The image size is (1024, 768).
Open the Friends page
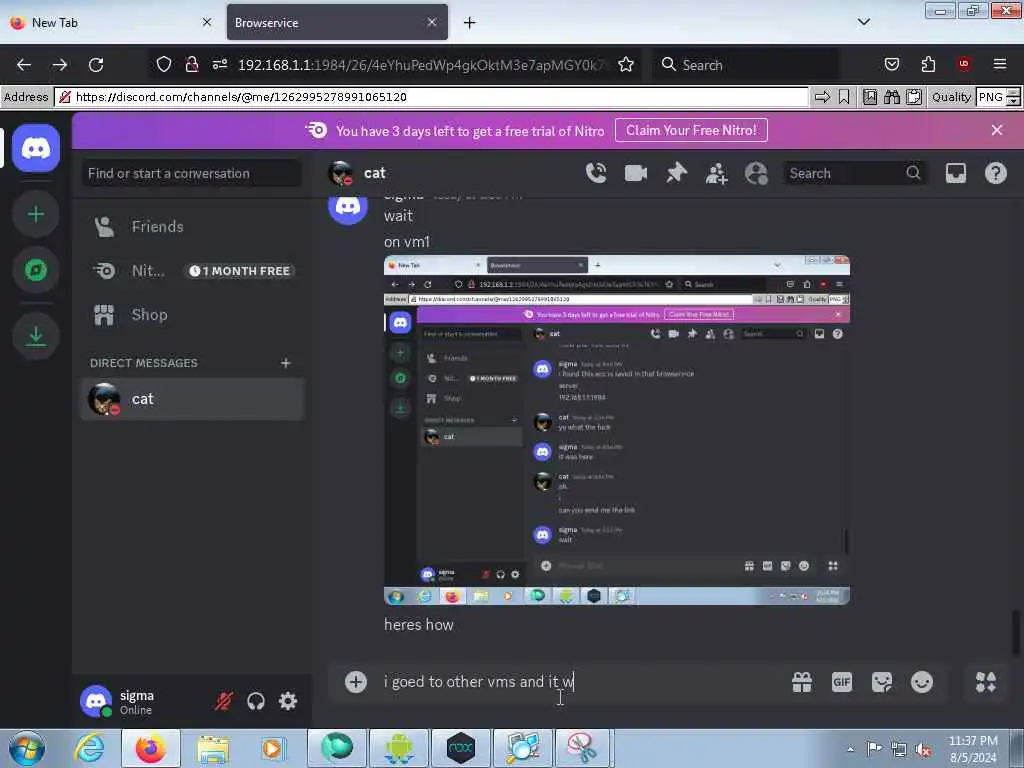(192, 227)
